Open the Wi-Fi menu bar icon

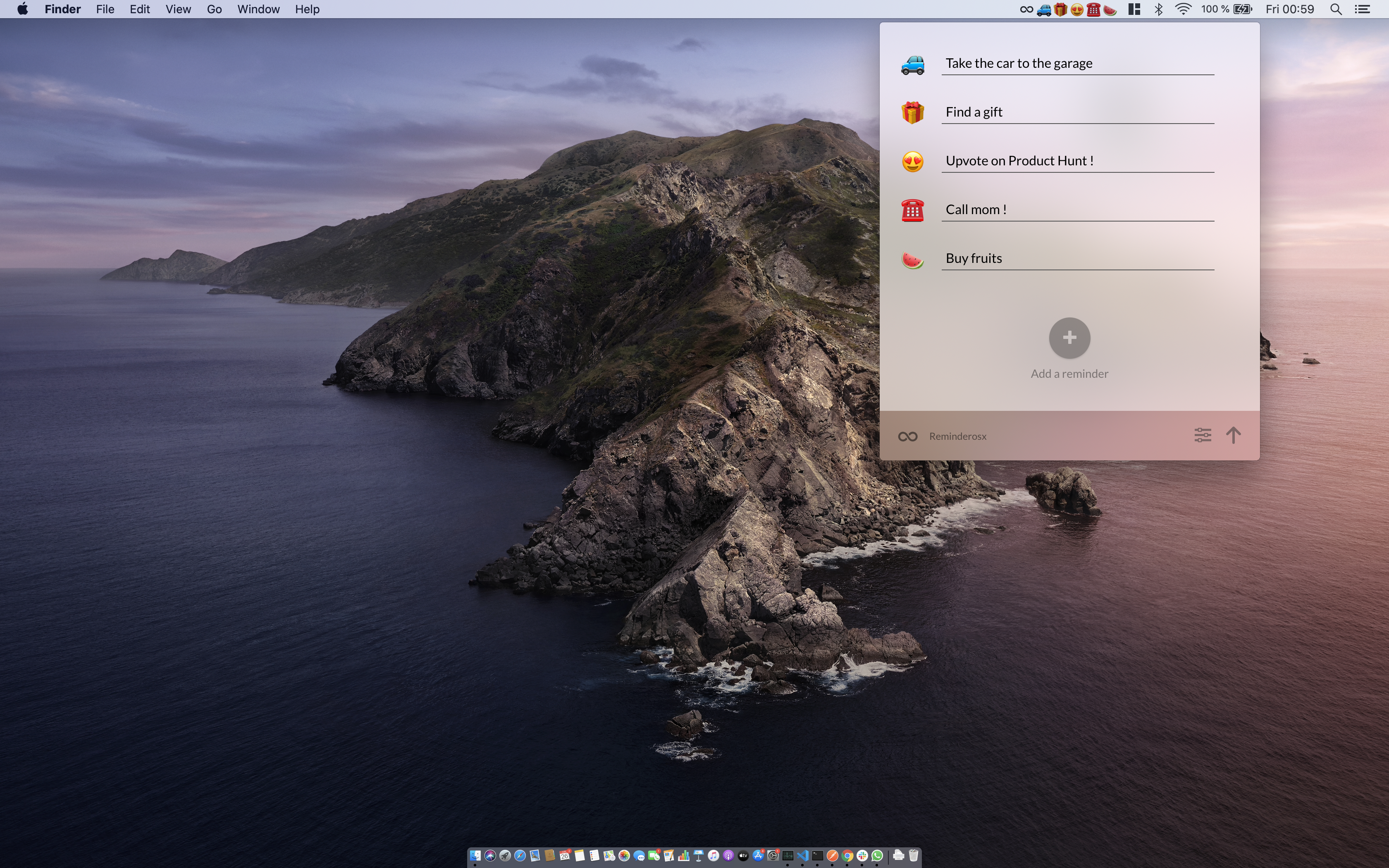[x=1183, y=9]
